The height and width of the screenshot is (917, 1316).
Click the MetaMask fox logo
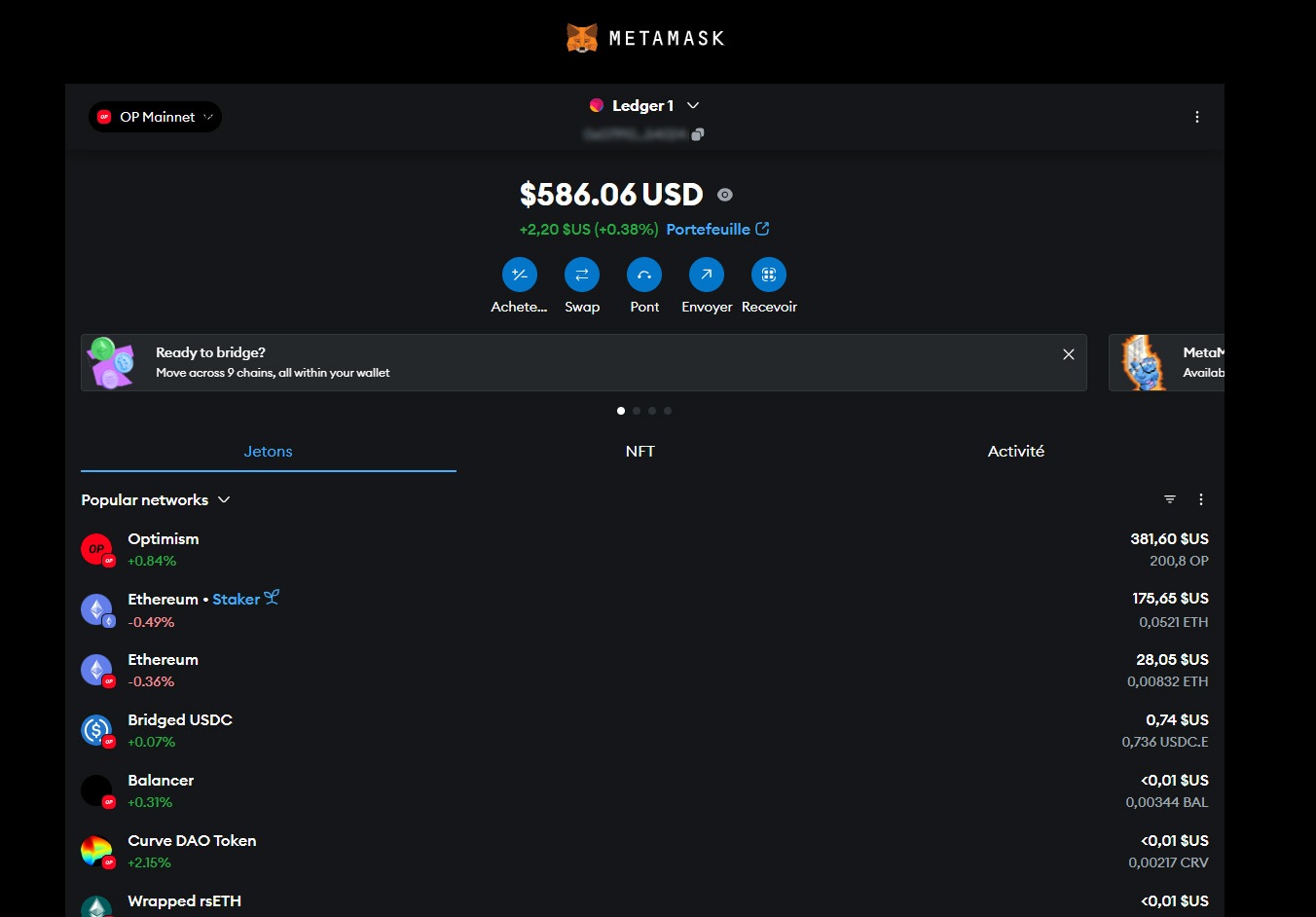click(x=582, y=38)
